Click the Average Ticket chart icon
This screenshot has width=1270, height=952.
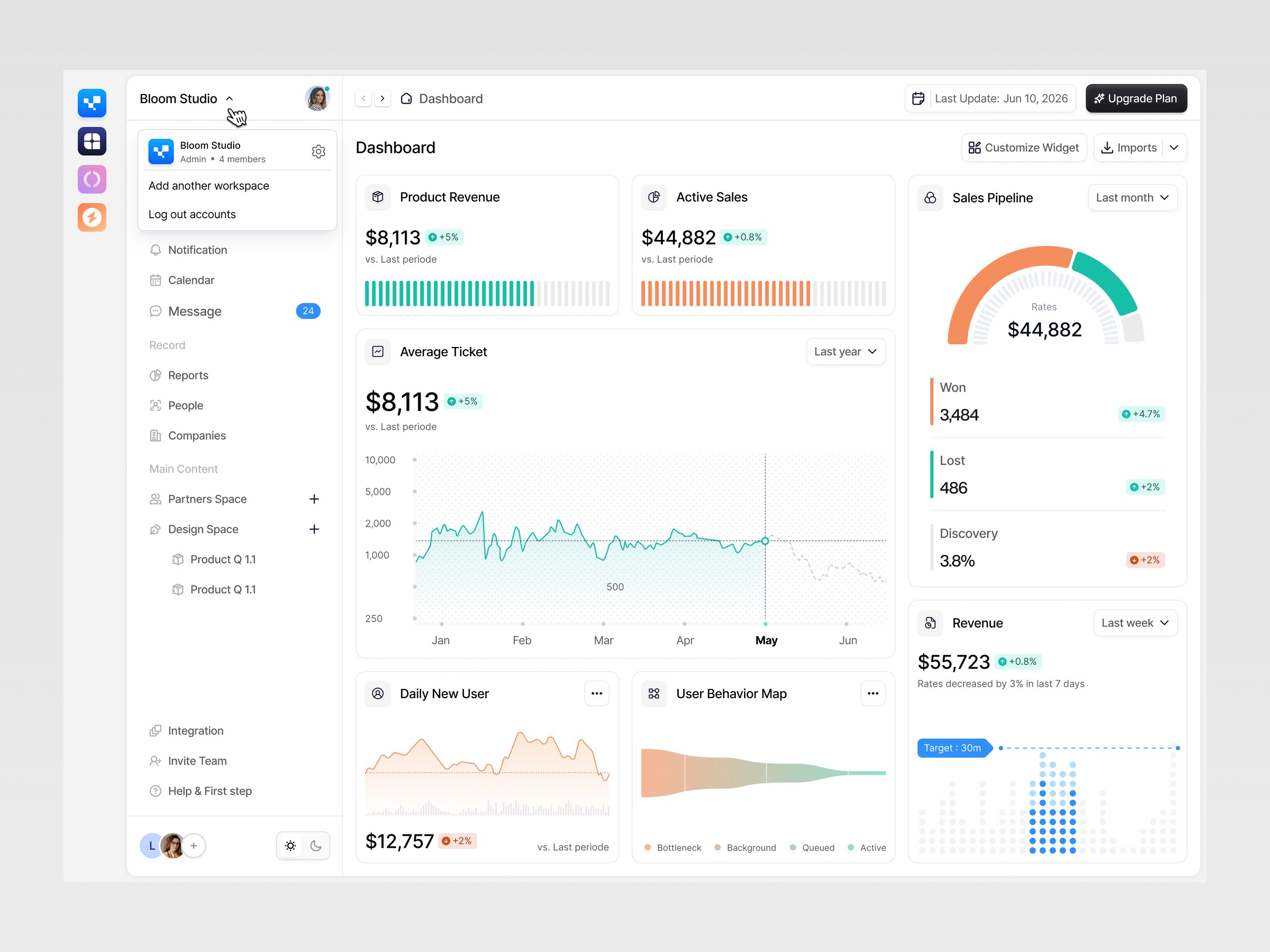378,352
